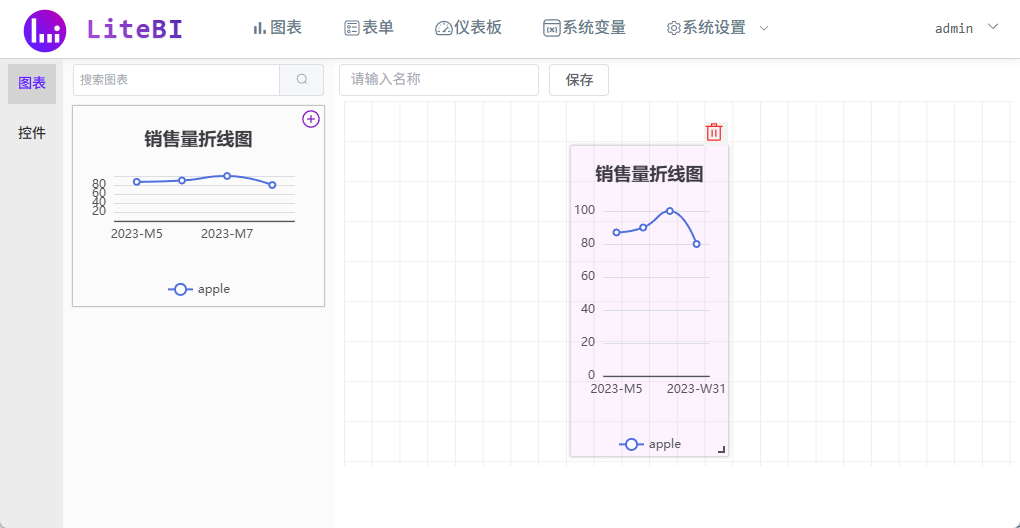Image resolution: width=1020 pixels, height=528 pixels.
Task: Click the LiteBI brand text
Action: tap(135, 29)
